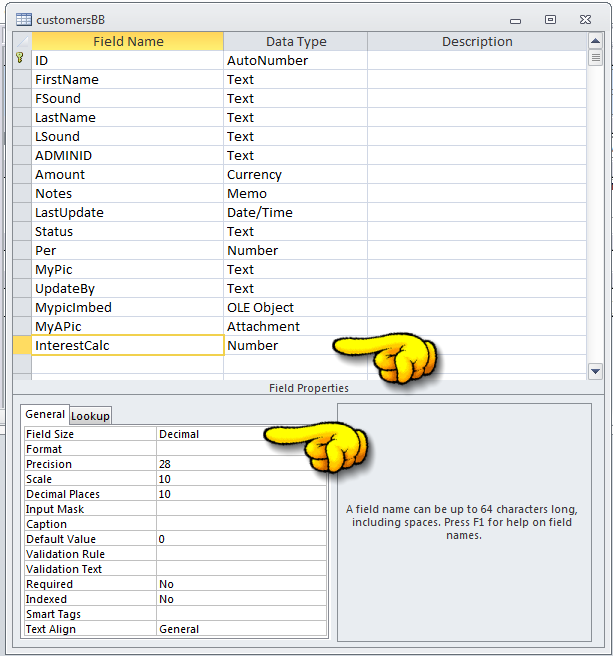The width and height of the screenshot is (613, 656).
Task: Select the Precision value field showing 28
Action: tap(241, 464)
